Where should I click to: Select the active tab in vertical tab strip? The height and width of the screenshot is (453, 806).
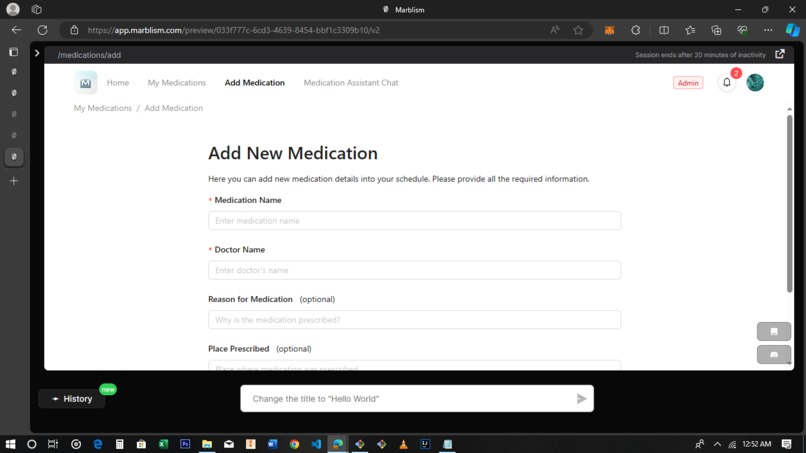tap(14, 157)
